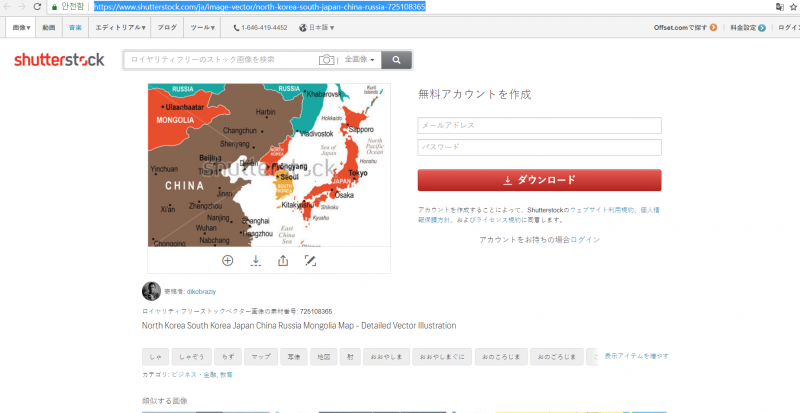Click the dikobraziy contributor link
This screenshot has height=413, width=800.
coord(187,291)
